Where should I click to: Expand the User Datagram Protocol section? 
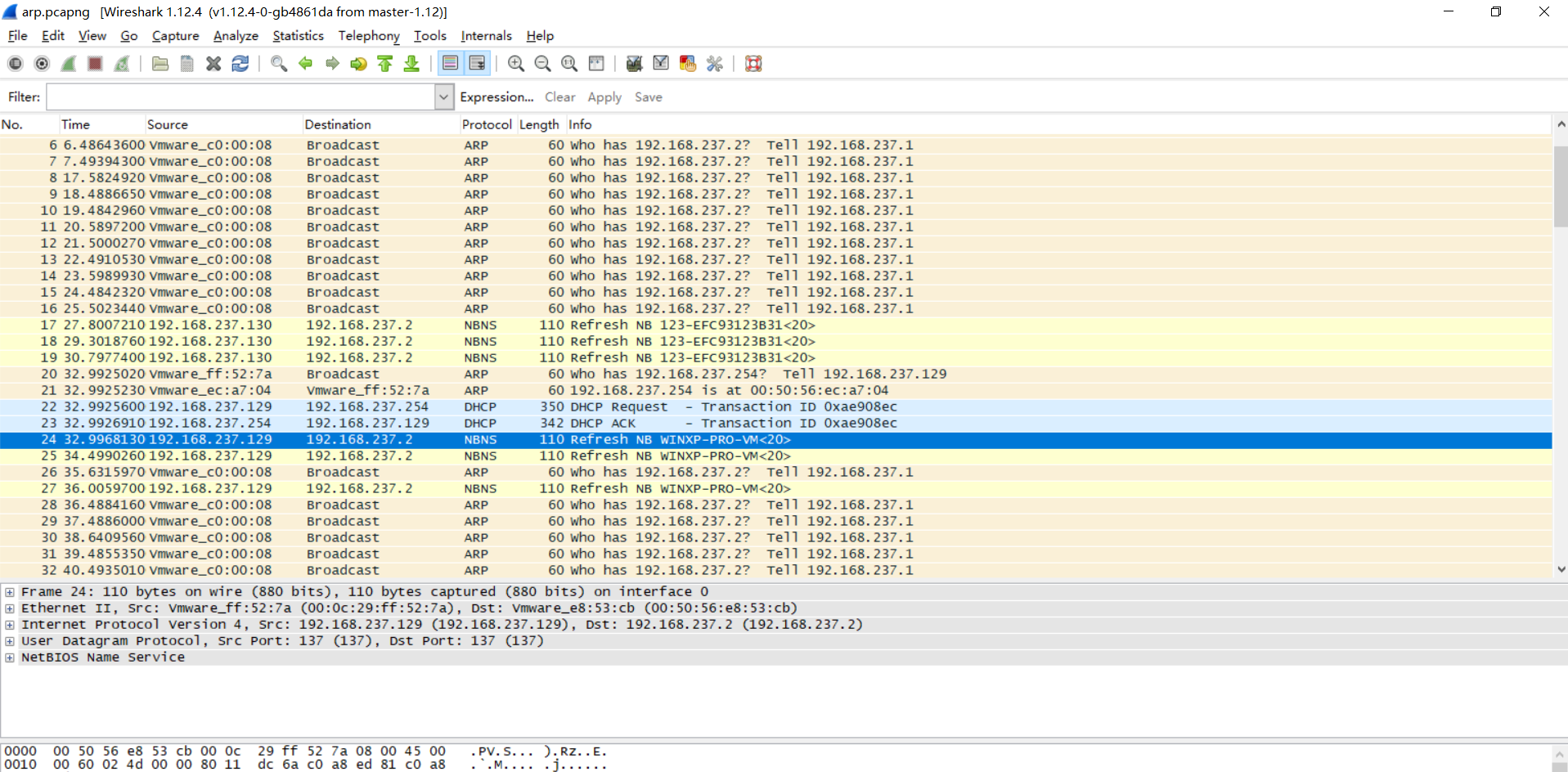point(10,641)
